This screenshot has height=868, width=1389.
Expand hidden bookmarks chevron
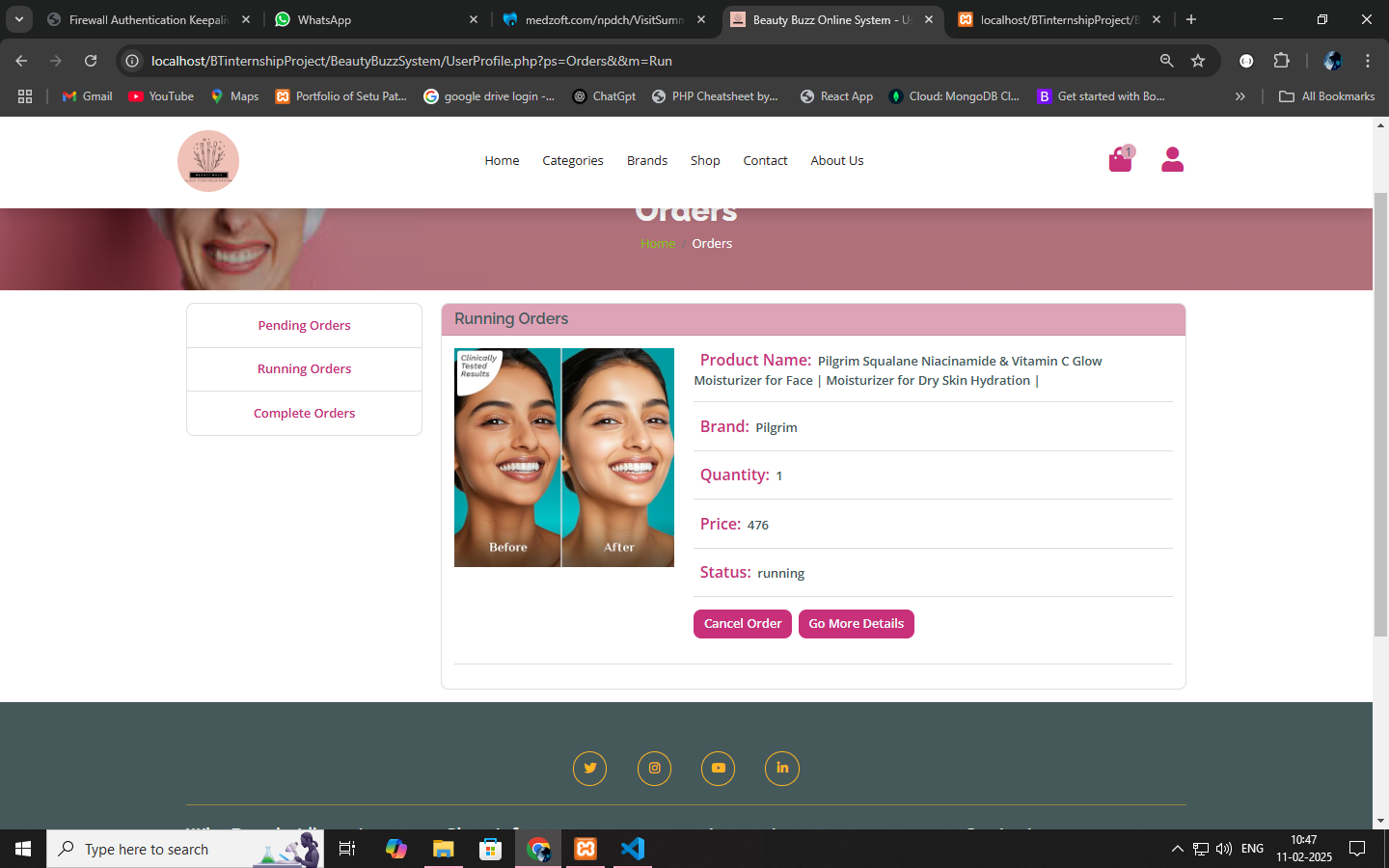[1240, 96]
